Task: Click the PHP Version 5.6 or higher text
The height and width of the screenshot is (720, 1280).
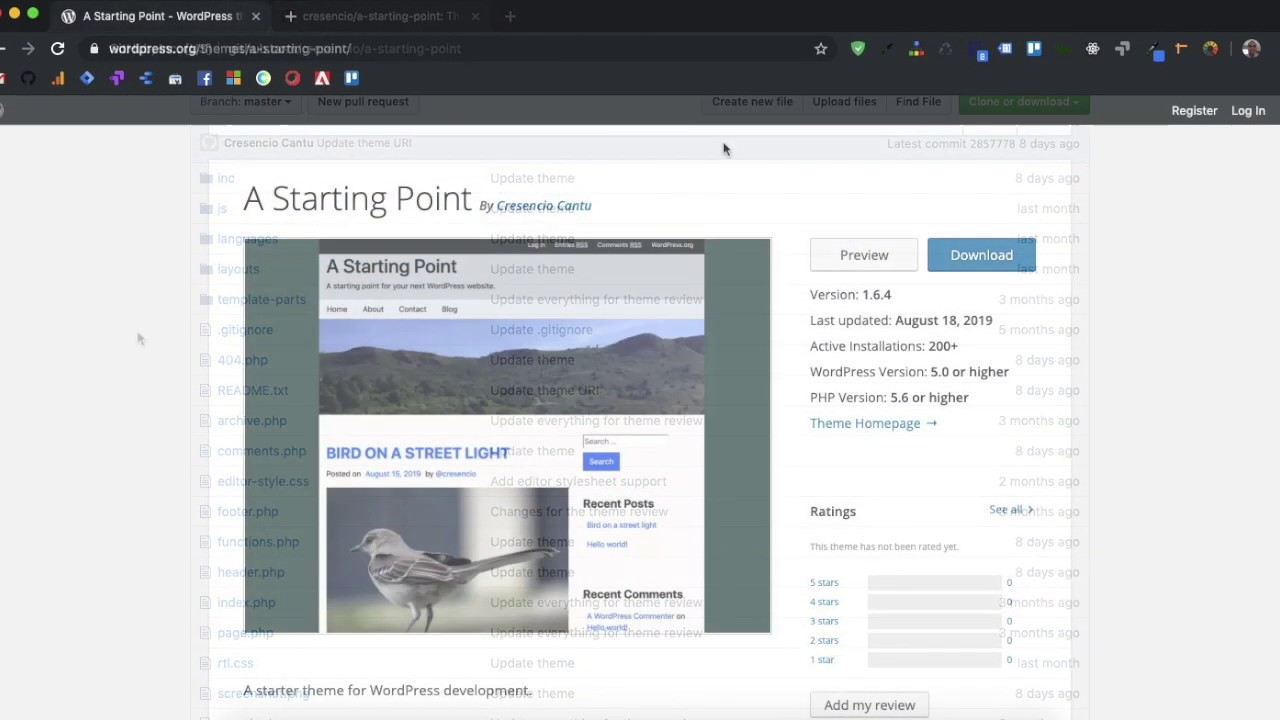Action: point(889,397)
